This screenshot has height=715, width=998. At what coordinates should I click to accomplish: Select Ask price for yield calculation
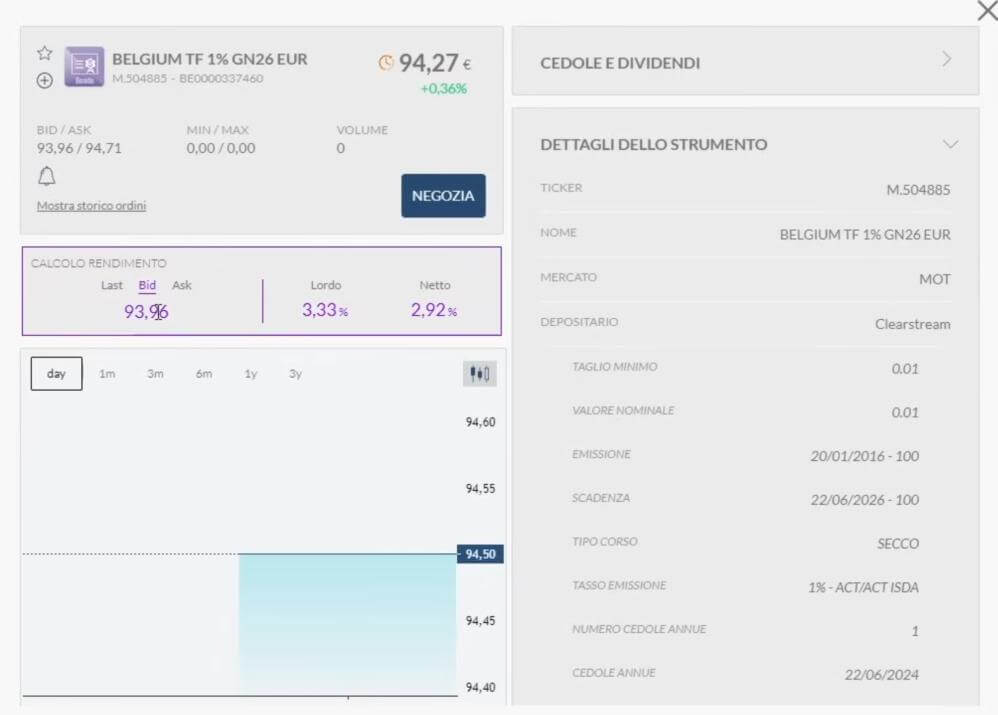pyautogui.click(x=181, y=286)
